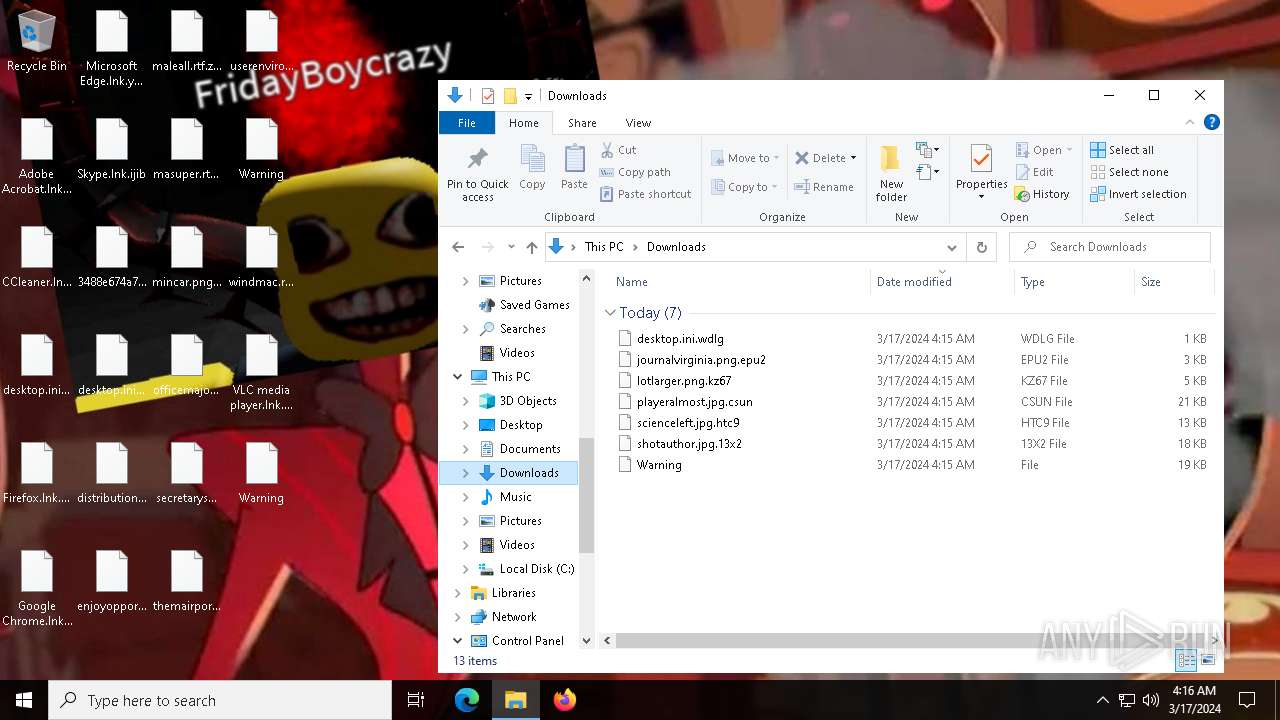Click Properties icon in title bar toolbar
This screenshot has width=1280, height=720.
(488, 96)
